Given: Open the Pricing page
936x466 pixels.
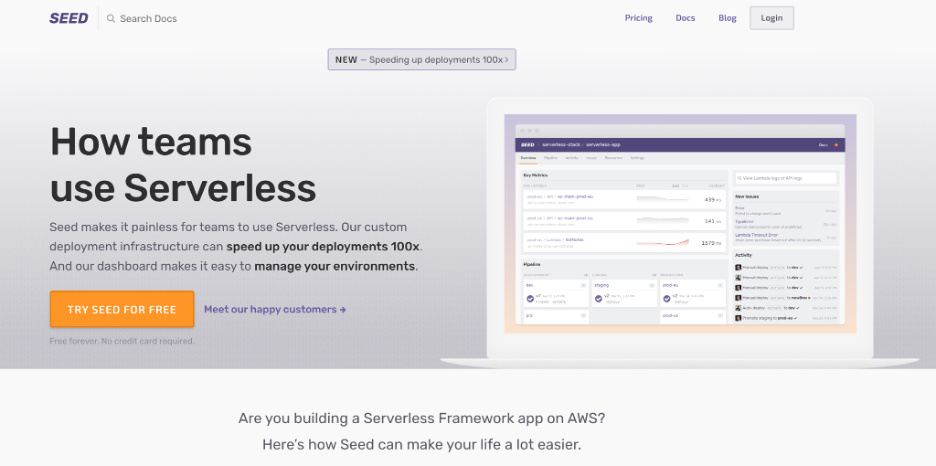Looking at the screenshot, I should pos(639,18).
